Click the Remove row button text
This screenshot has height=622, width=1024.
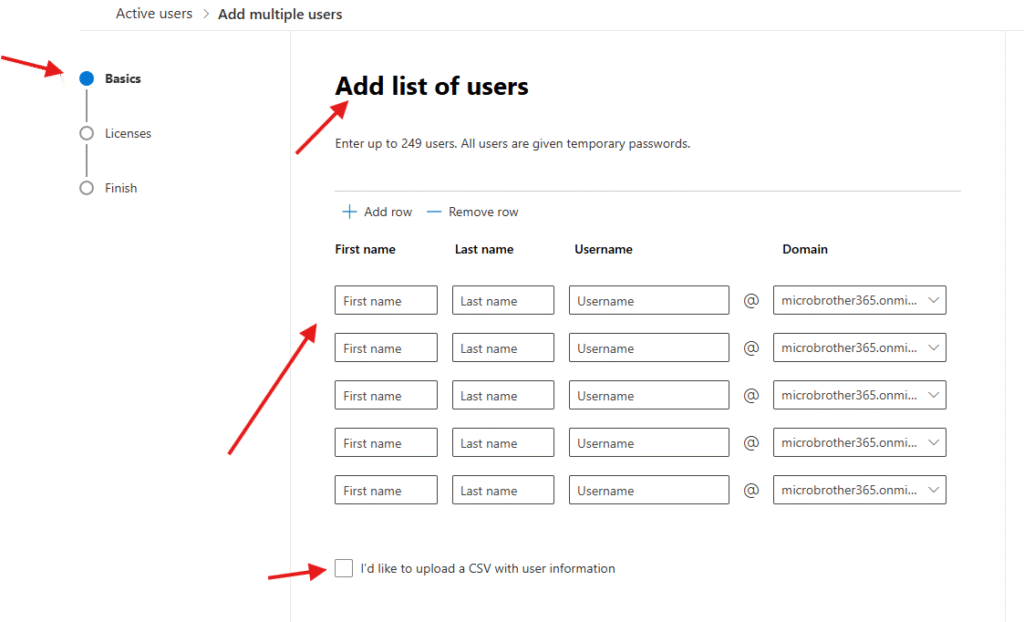(483, 212)
